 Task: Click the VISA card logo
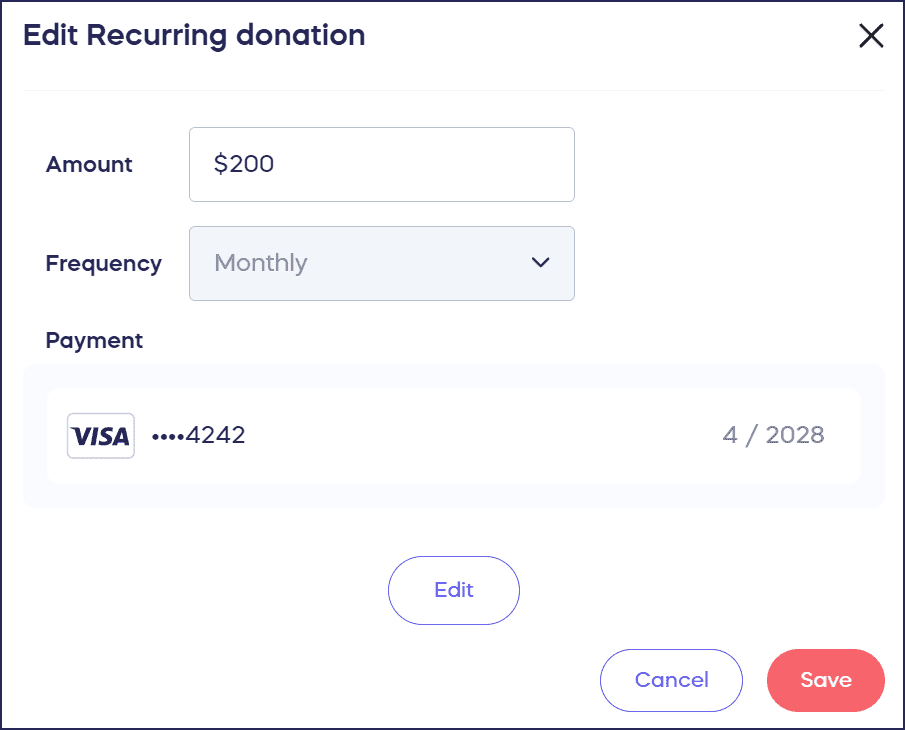tap(101, 436)
